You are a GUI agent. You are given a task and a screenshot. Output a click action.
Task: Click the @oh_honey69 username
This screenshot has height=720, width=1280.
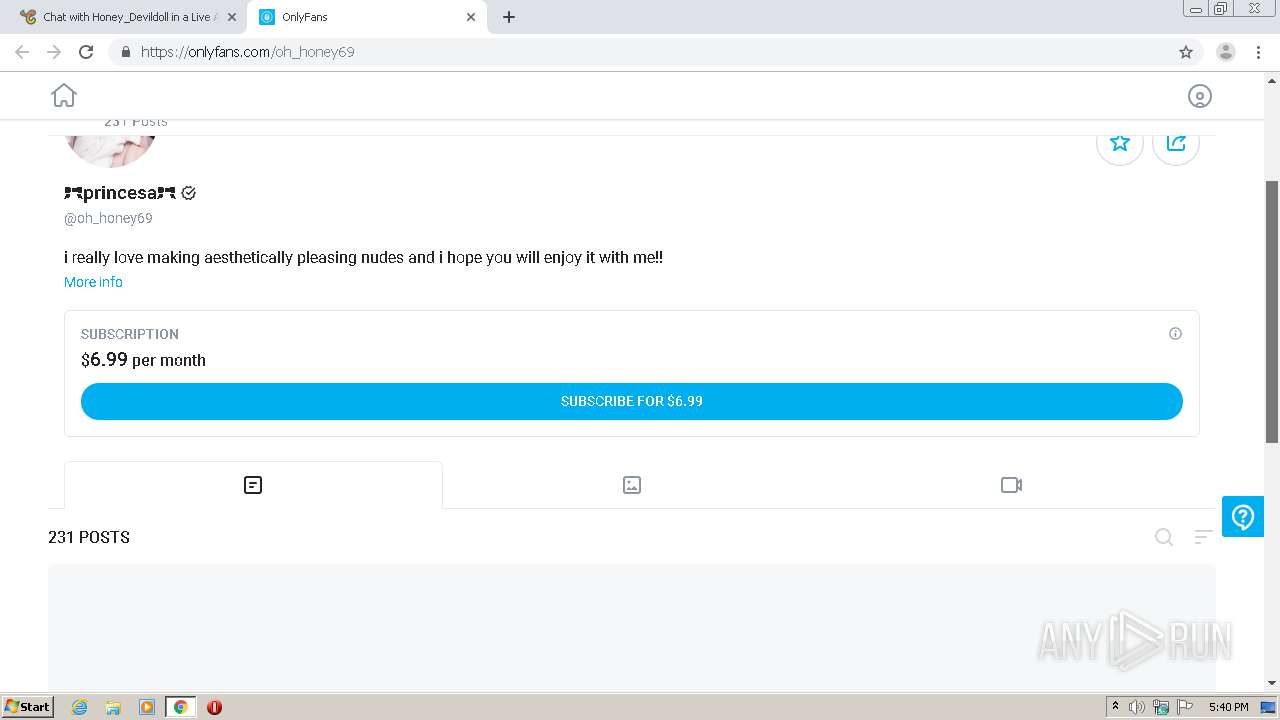coord(108,218)
